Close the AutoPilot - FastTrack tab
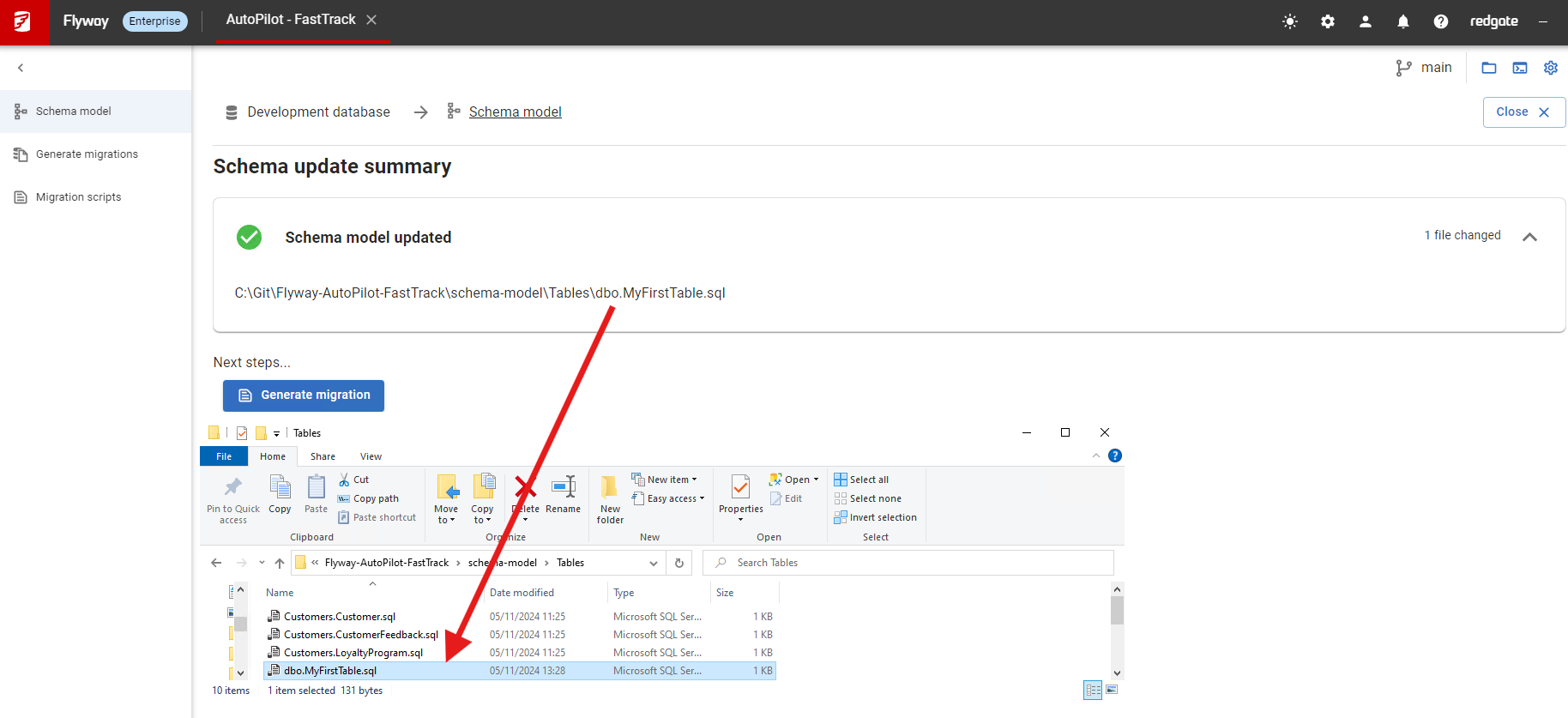 371,20
